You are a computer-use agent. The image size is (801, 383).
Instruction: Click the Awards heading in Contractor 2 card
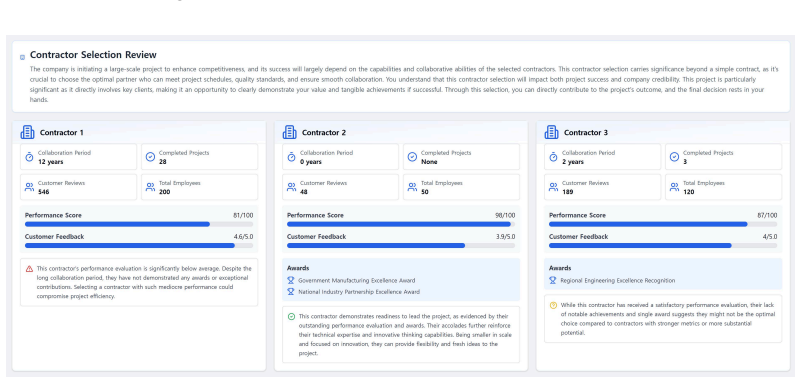pyautogui.click(x=298, y=268)
